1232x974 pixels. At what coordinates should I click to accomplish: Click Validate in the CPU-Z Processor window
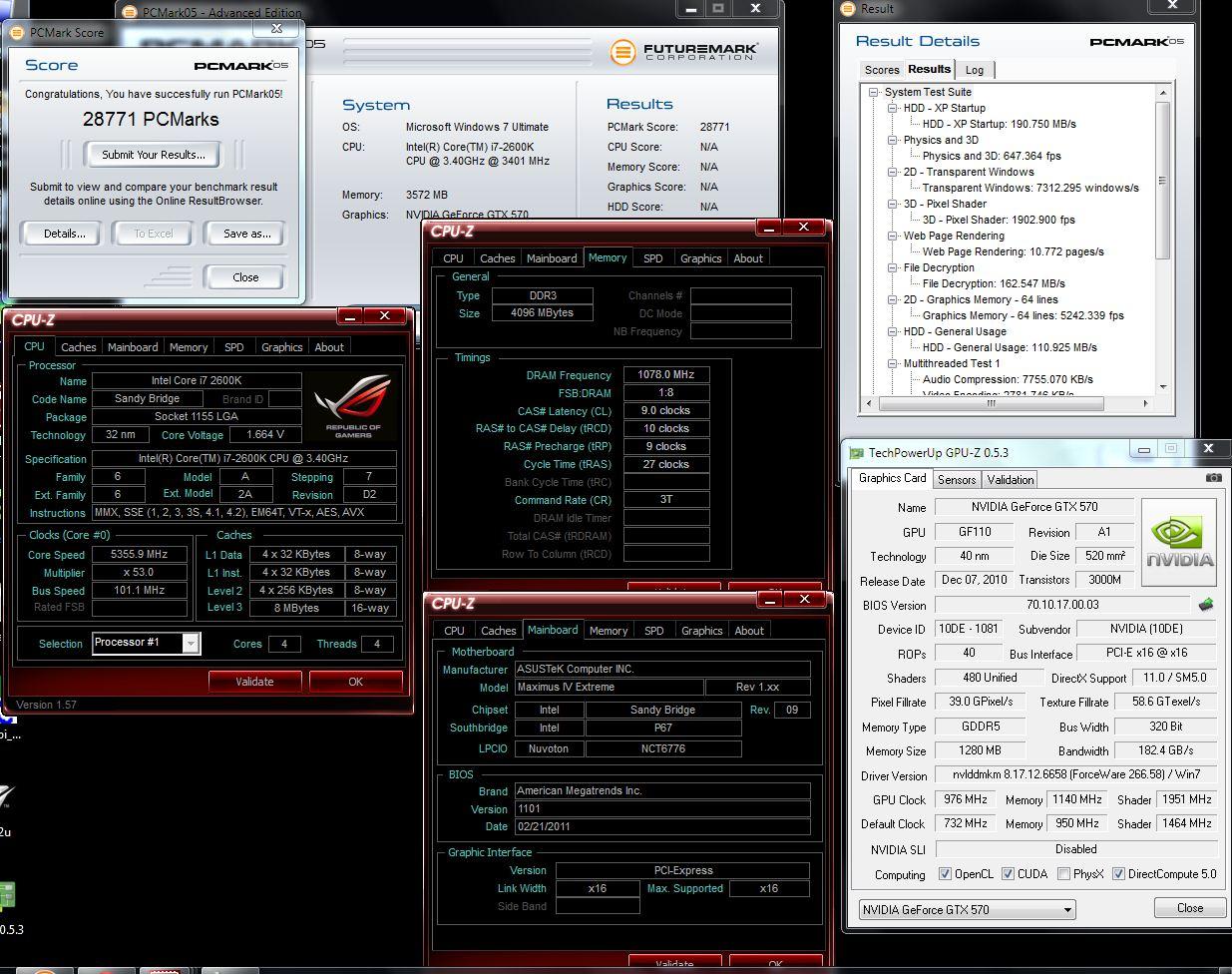point(254,682)
